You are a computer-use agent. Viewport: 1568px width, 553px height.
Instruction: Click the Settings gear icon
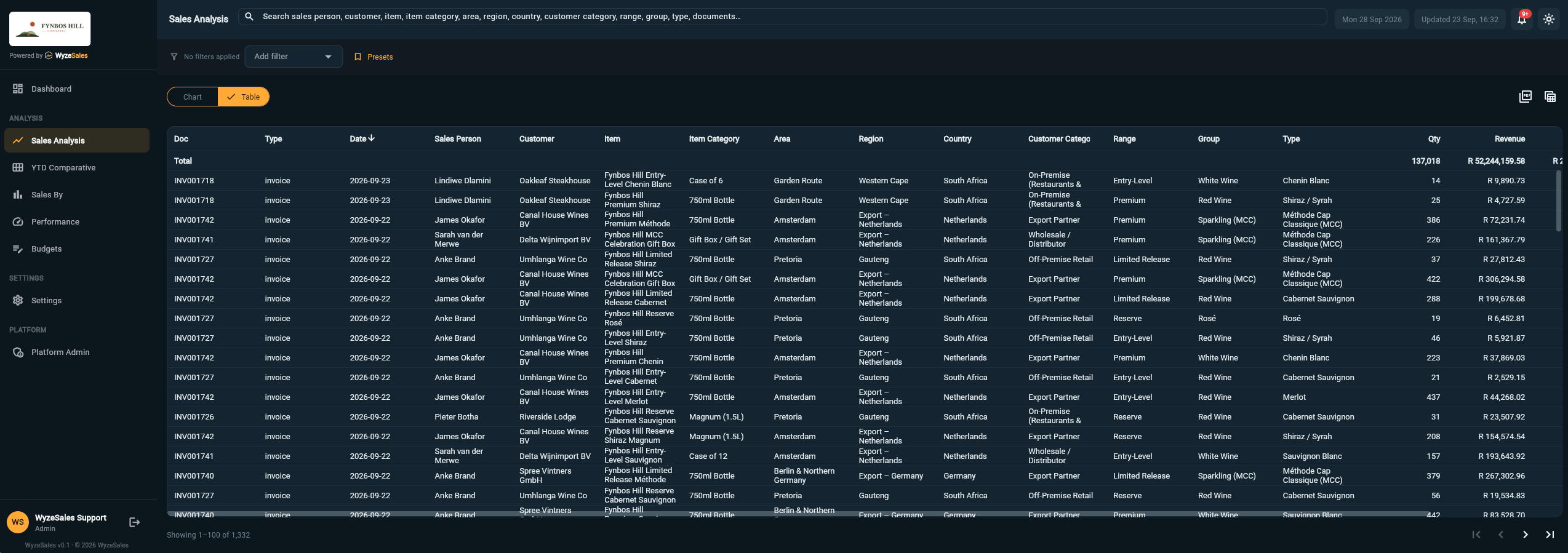[18, 300]
